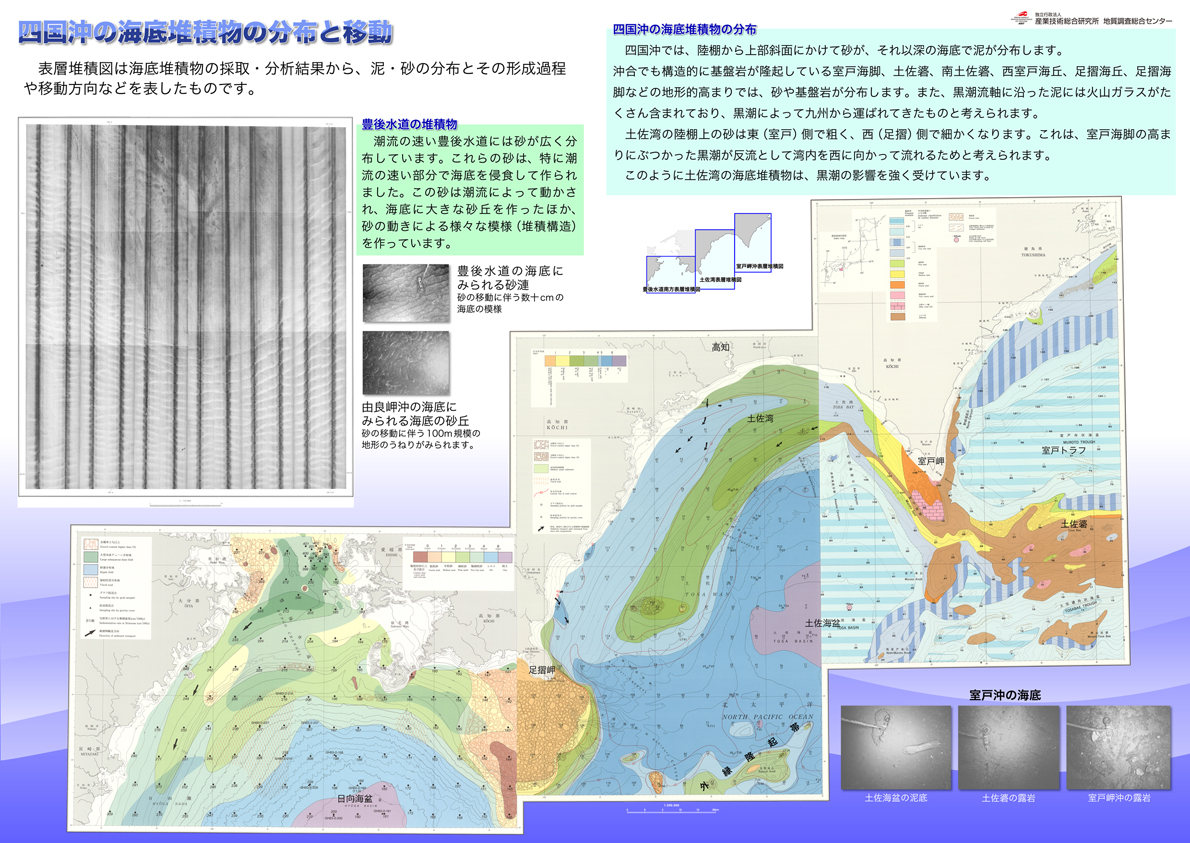Click the Japan index map inset in Muroto map

(x=852, y=250)
